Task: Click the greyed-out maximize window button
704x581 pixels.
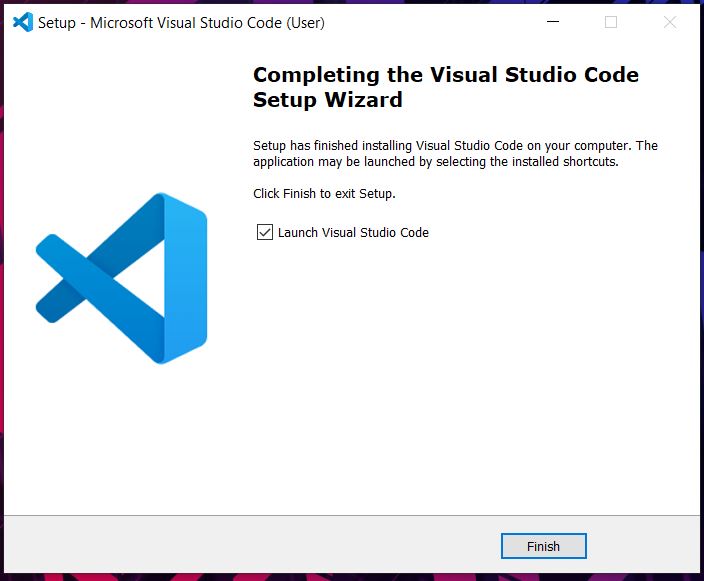Action: tap(611, 22)
